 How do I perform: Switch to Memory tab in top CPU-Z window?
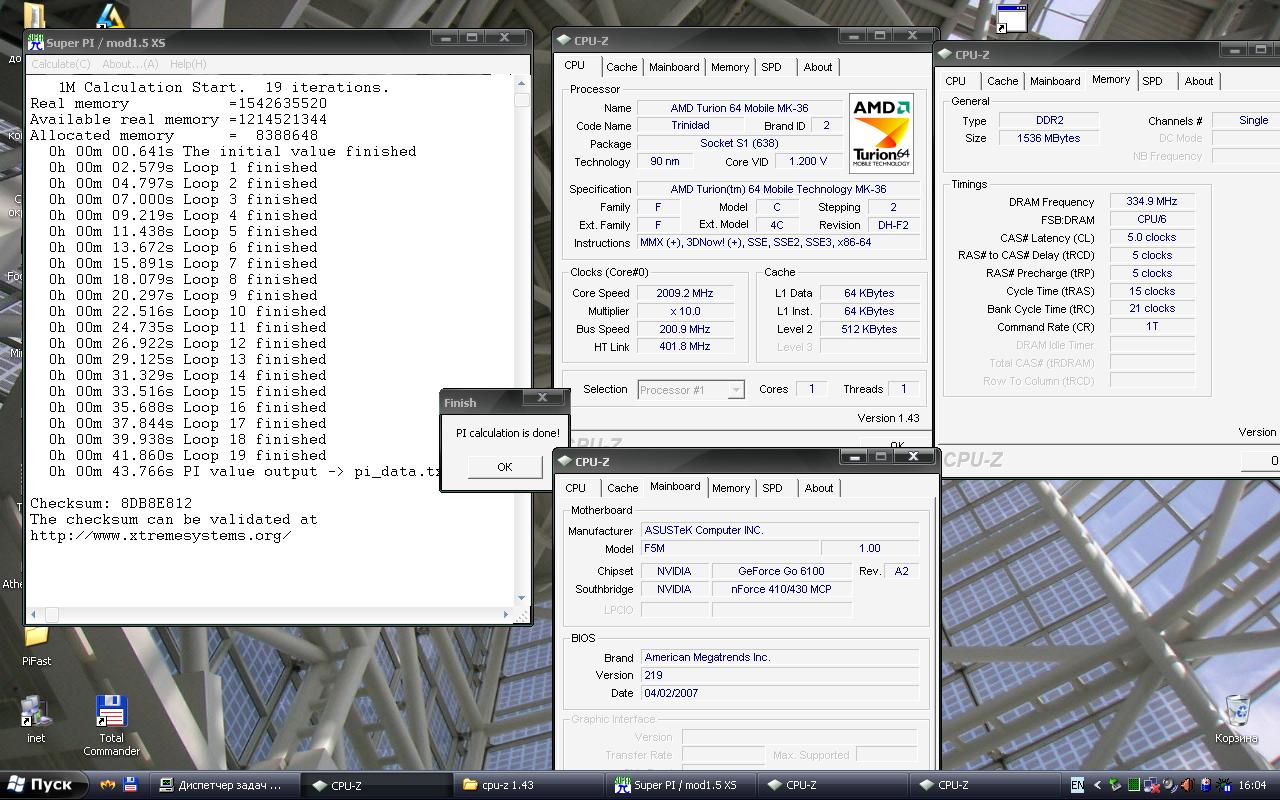click(x=730, y=67)
